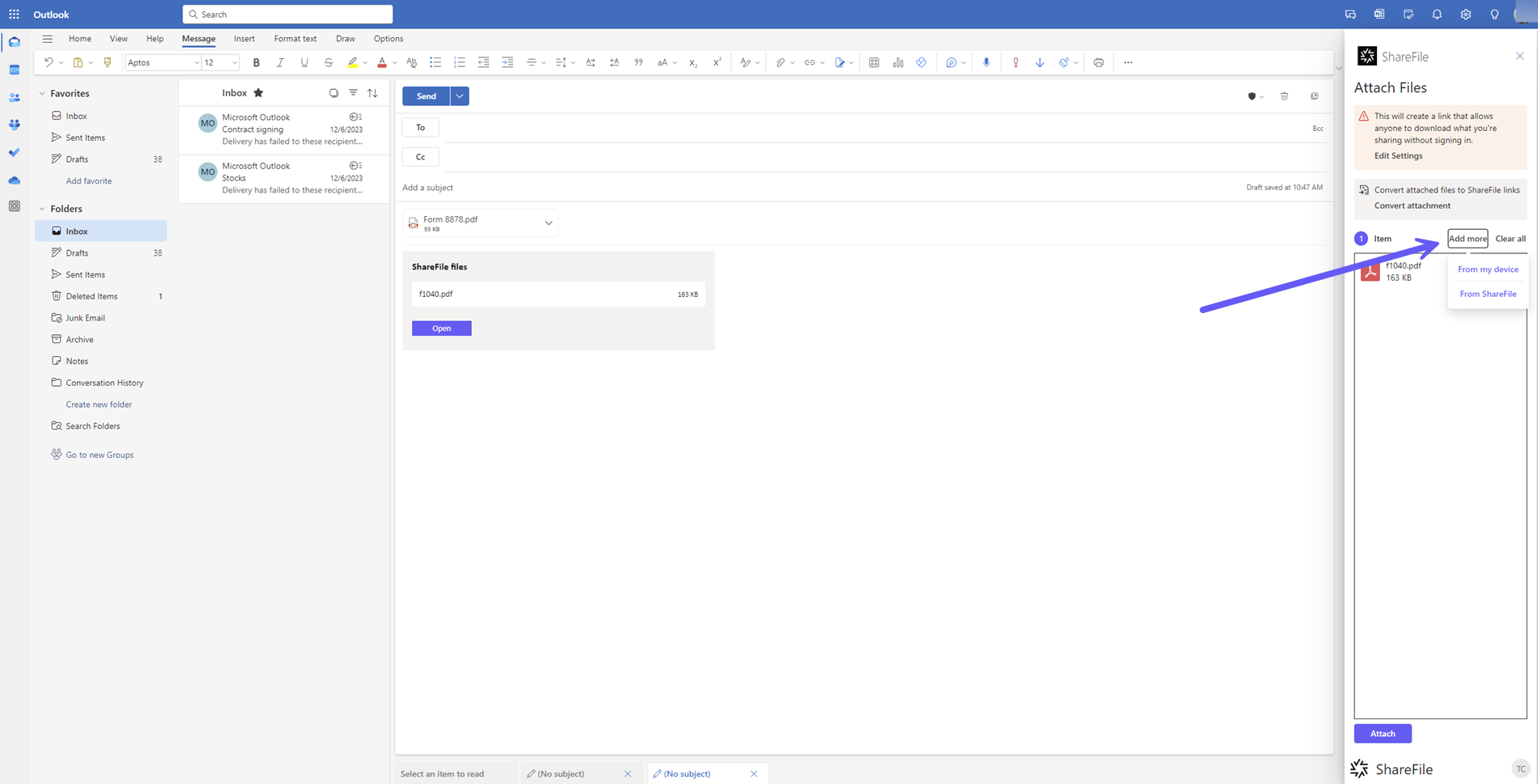
Task: Mark message as low importance
Action: [1040, 62]
